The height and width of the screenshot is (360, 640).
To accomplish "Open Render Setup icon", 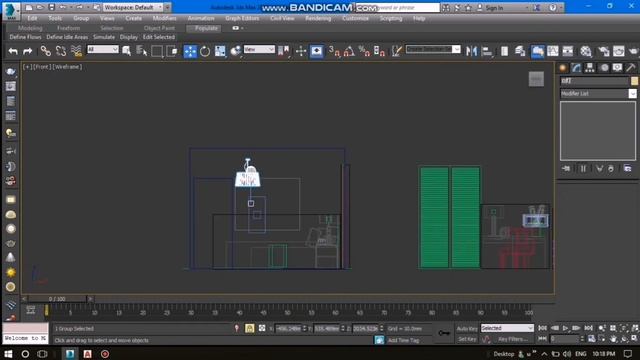I will (604, 51).
